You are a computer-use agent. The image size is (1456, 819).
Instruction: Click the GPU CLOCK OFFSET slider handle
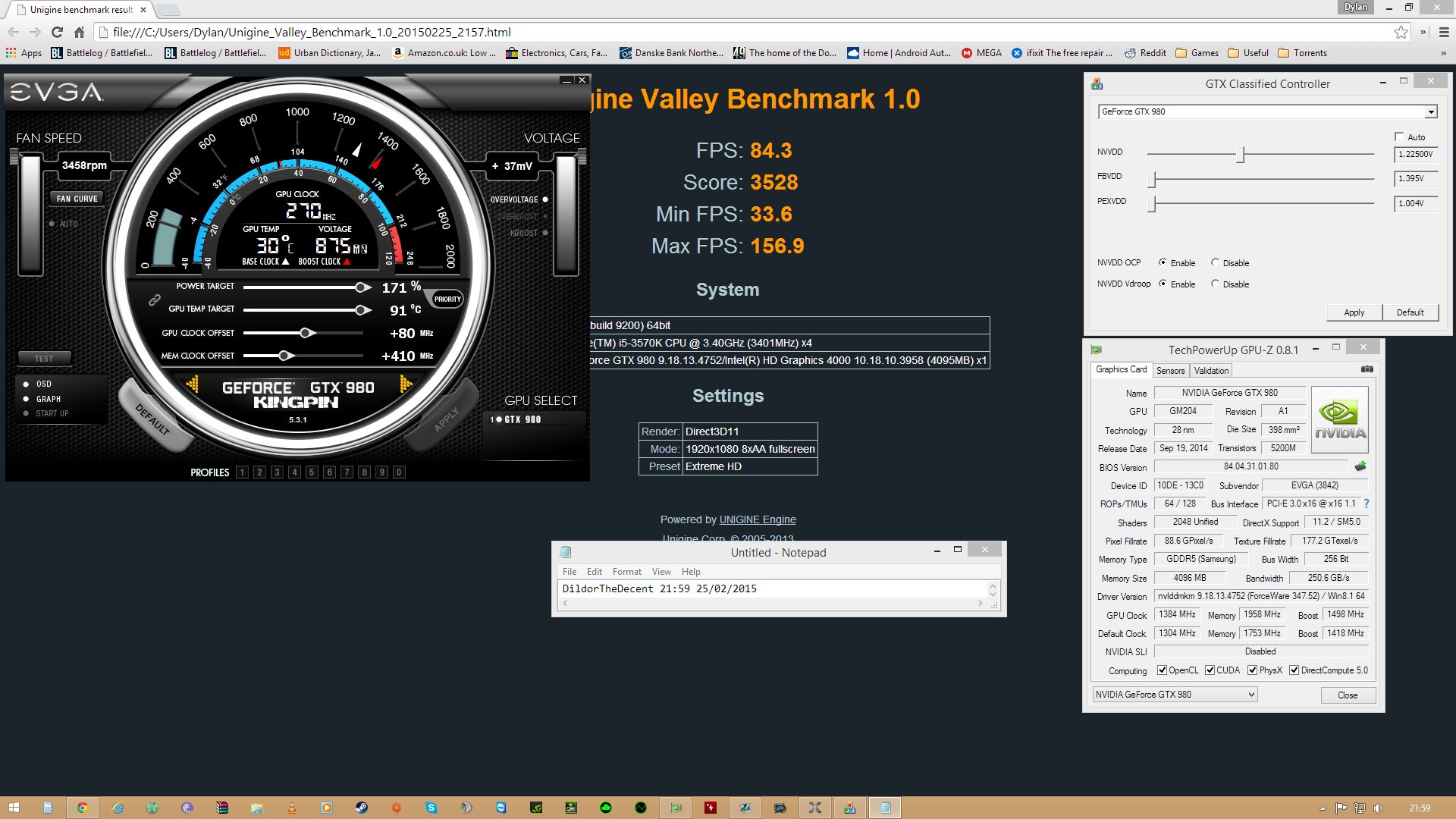pyautogui.click(x=306, y=333)
